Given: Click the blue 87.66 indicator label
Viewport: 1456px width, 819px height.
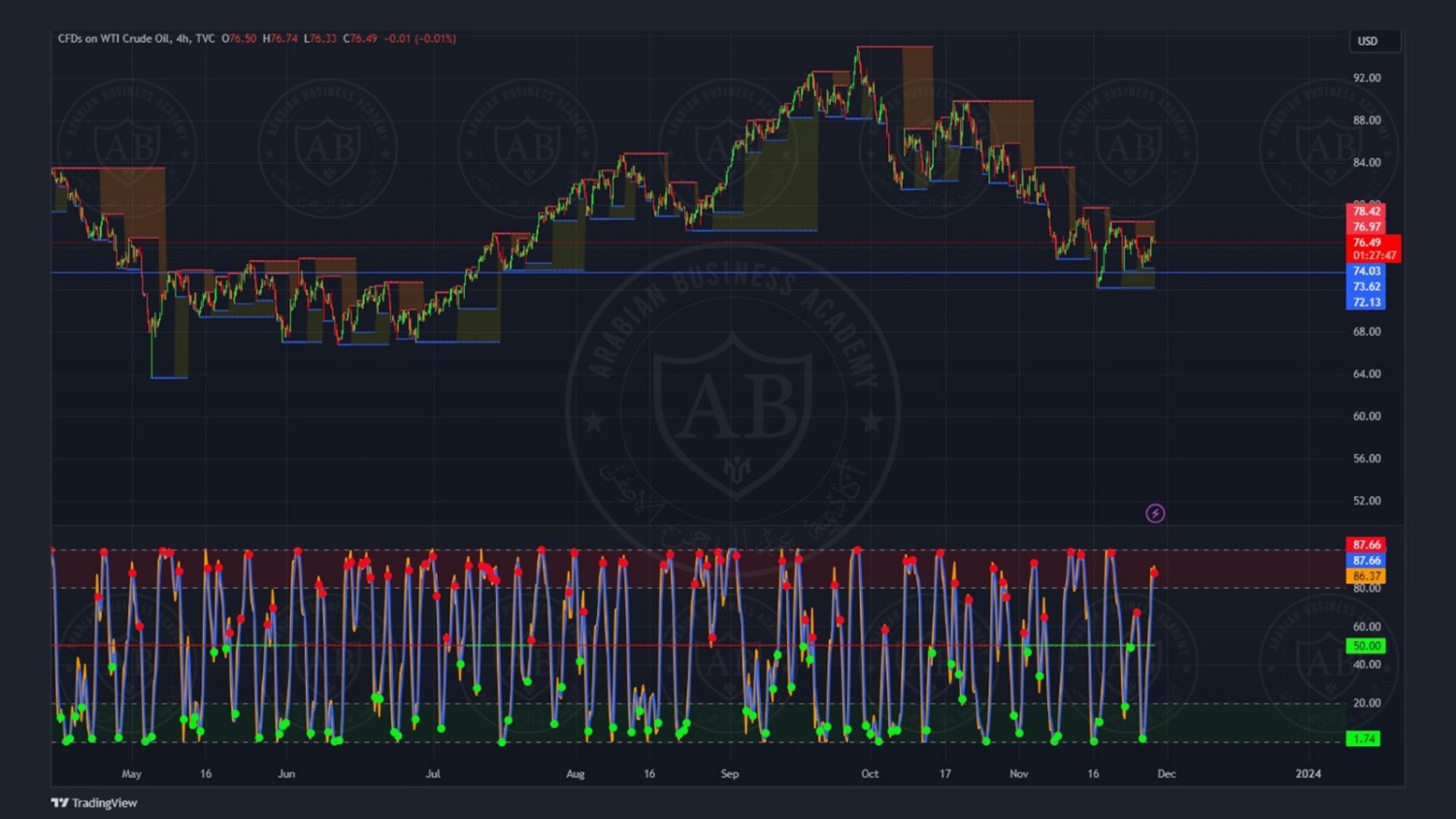Looking at the screenshot, I should [1366, 561].
